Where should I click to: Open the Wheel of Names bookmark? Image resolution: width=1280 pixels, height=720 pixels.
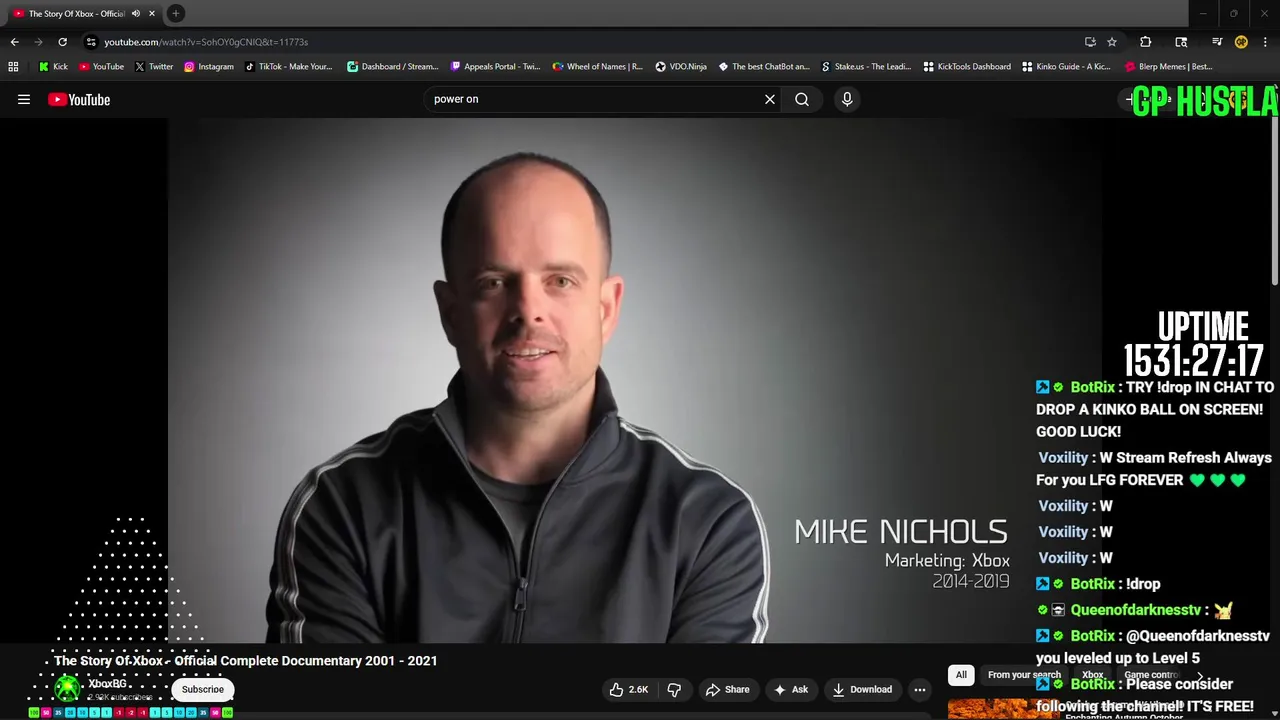point(598,67)
